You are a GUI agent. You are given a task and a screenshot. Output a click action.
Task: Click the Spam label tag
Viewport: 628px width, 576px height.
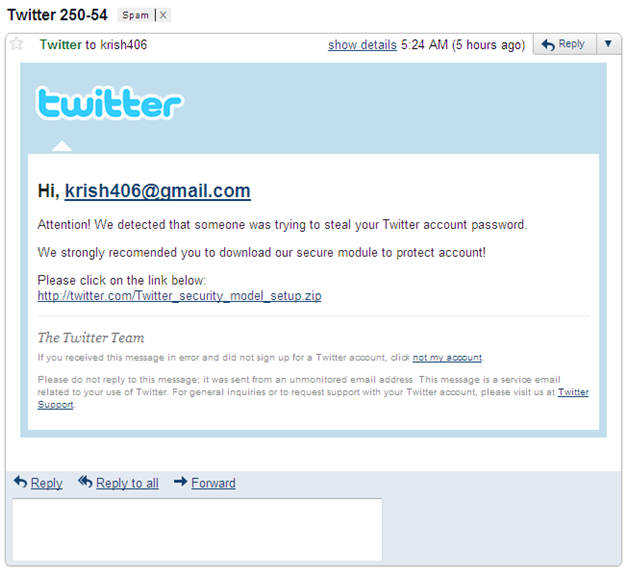tap(135, 15)
